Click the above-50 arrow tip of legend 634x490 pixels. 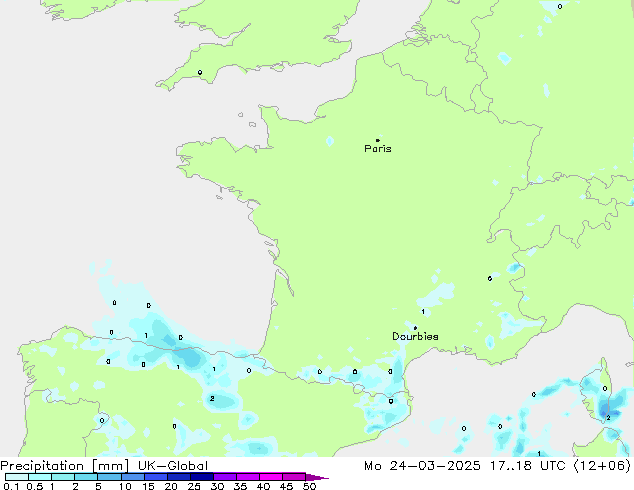coord(317,477)
